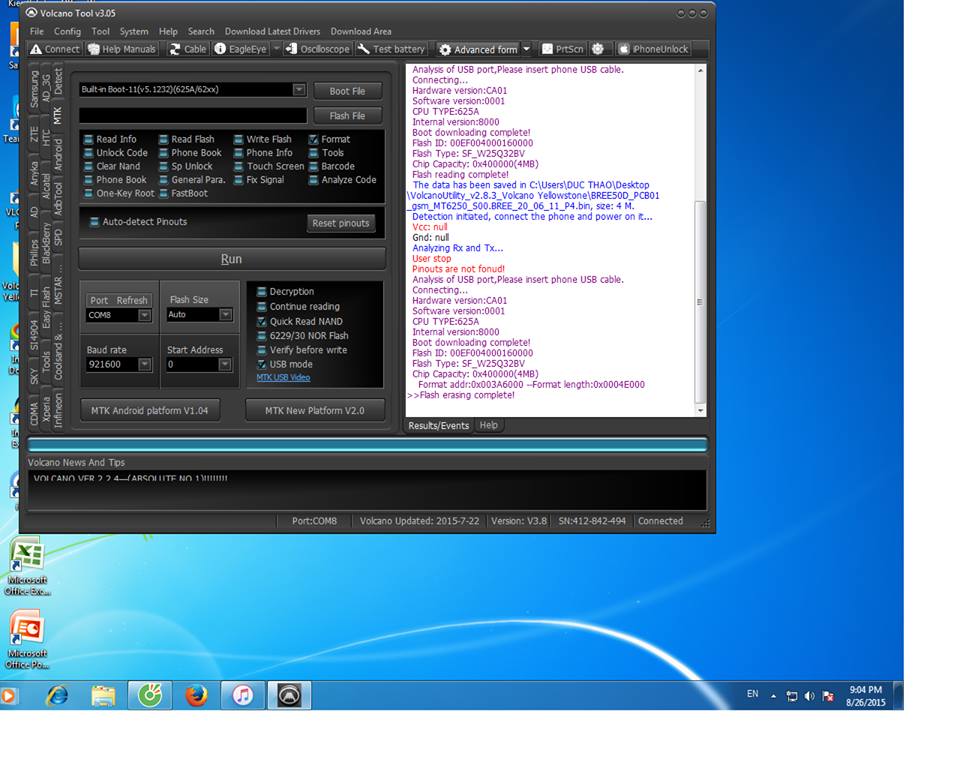
Task: Open the Start Address dropdown
Action: [225, 364]
